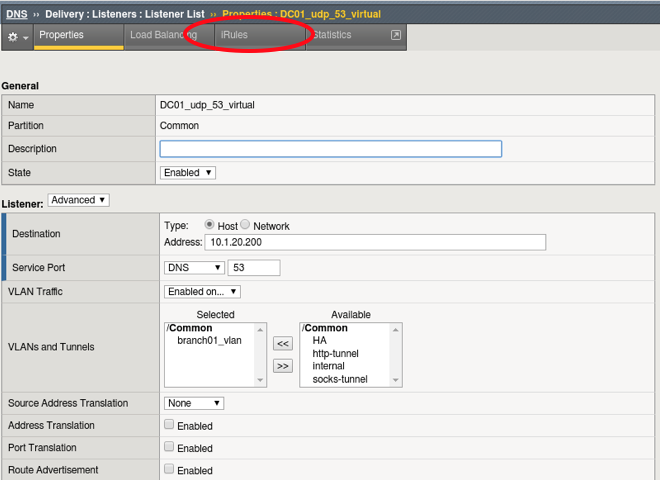Screen dimensions: 660x480
Task: Open the Service Port DNS dropdown
Action: (x=194, y=268)
